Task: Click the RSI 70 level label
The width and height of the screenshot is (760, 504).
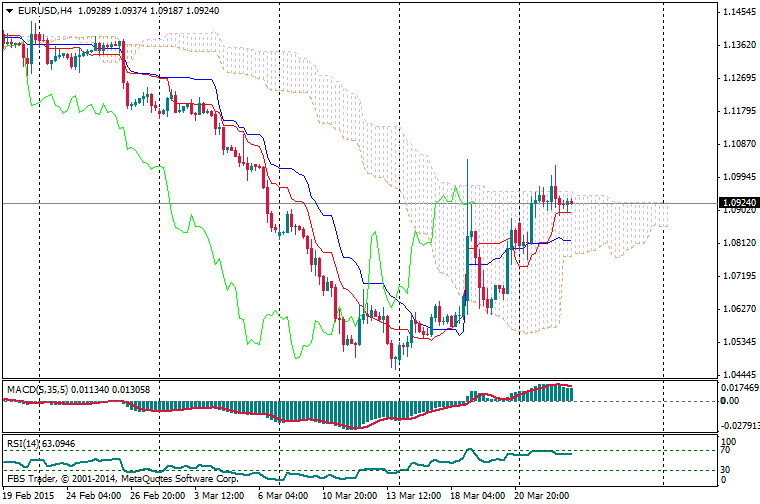Action: click(x=728, y=452)
